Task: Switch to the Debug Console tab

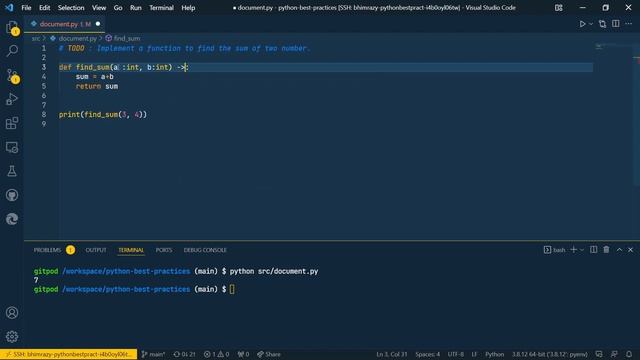Action: click(x=205, y=250)
